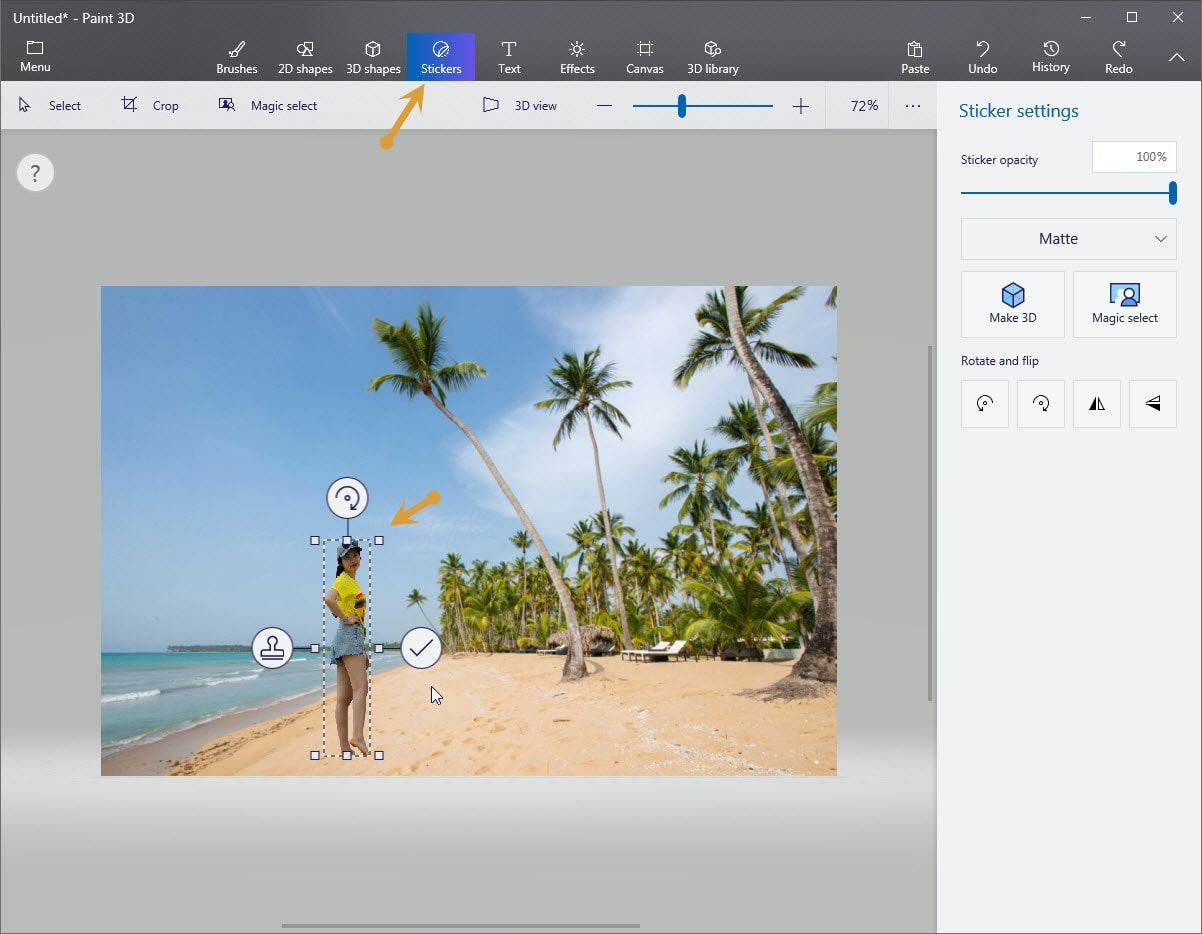Open the more options ellipsis menu
The image size is (1202, 934).
point(913,105)
